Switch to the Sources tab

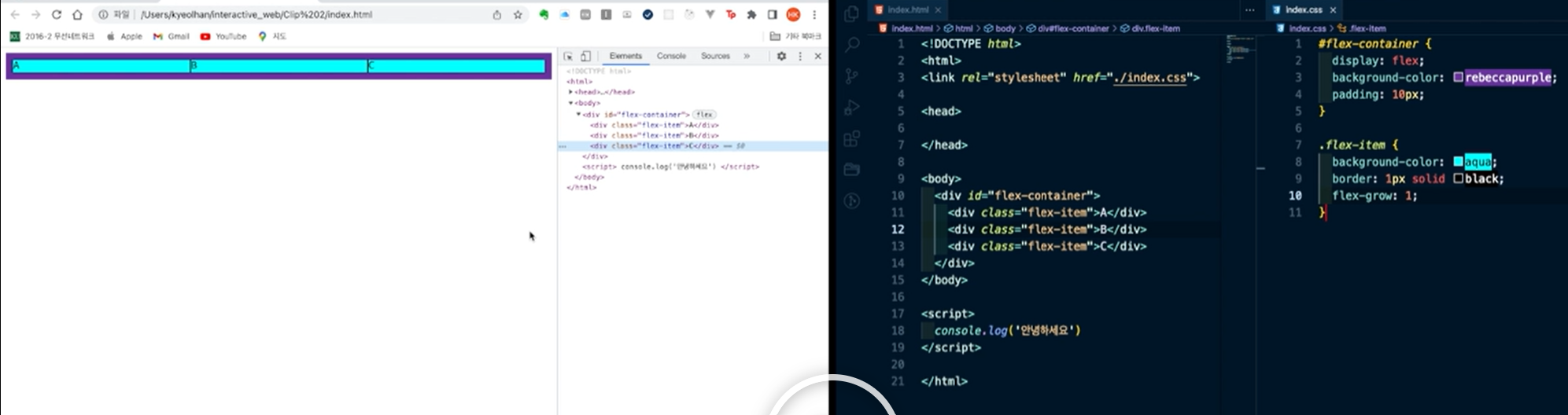click(x=715, y=57)
